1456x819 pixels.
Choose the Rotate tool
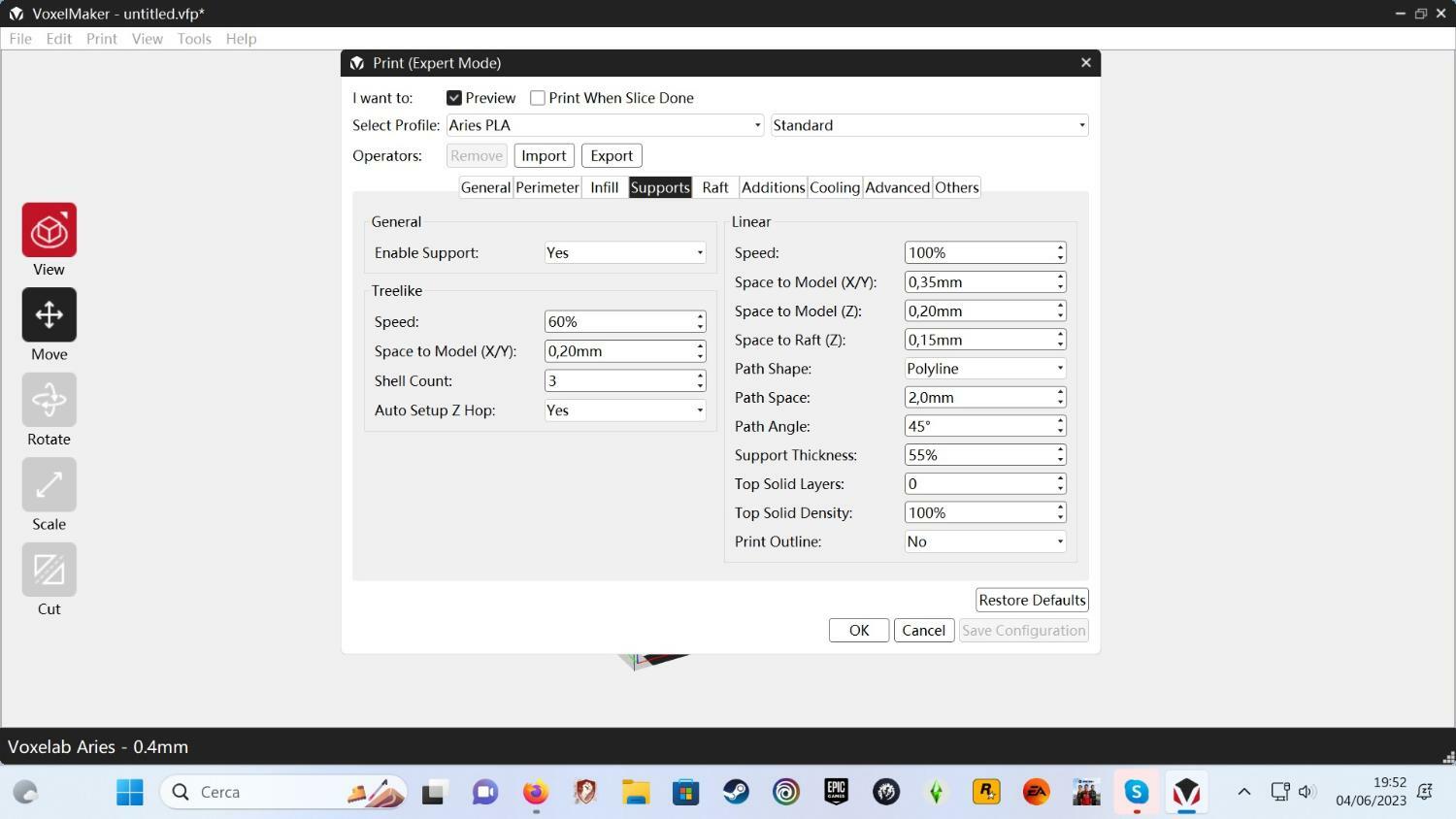(x=50, y=400)
